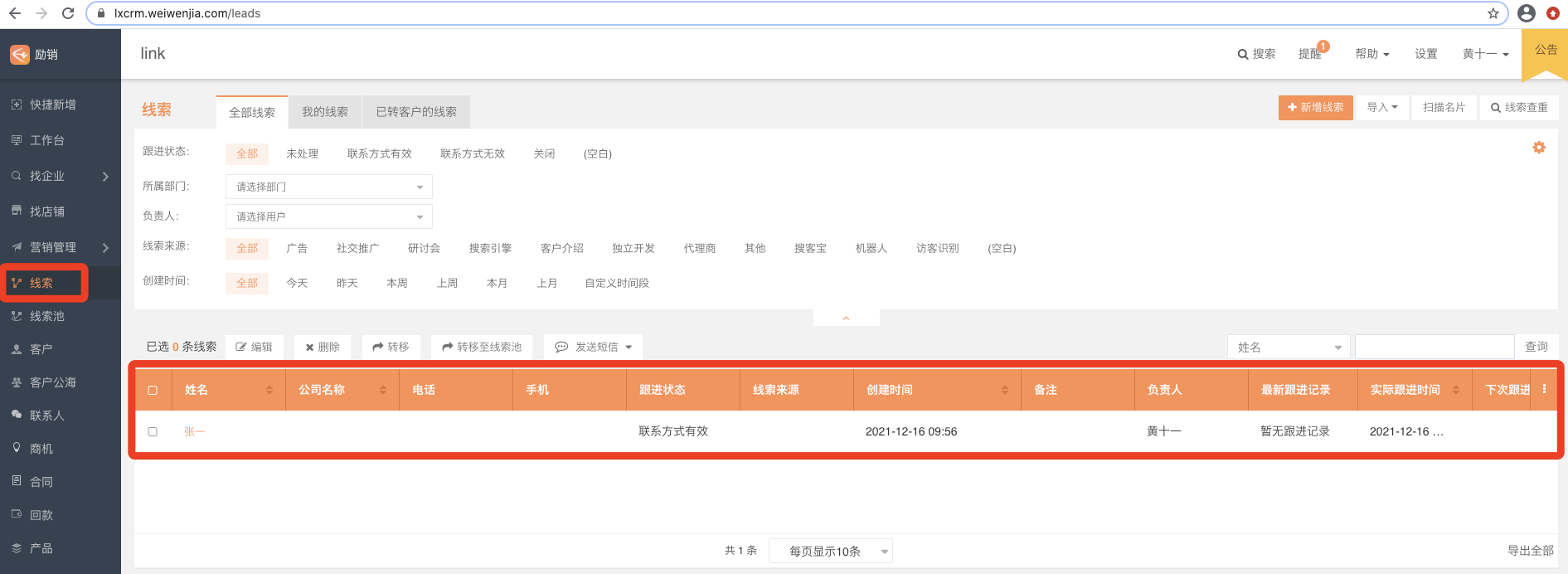Viewport: 1568px width, 574px height.
Task: Open 设置 in the top bar
Action: point(1426,54)
